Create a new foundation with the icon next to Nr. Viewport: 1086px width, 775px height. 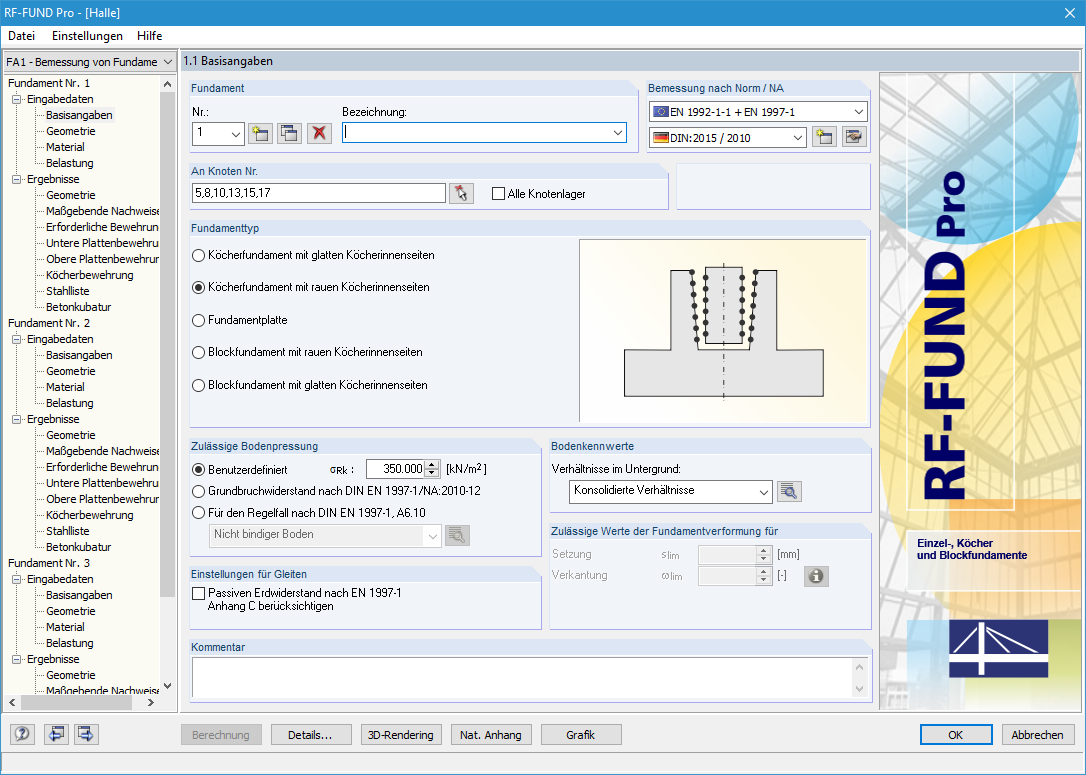[260, 133]
